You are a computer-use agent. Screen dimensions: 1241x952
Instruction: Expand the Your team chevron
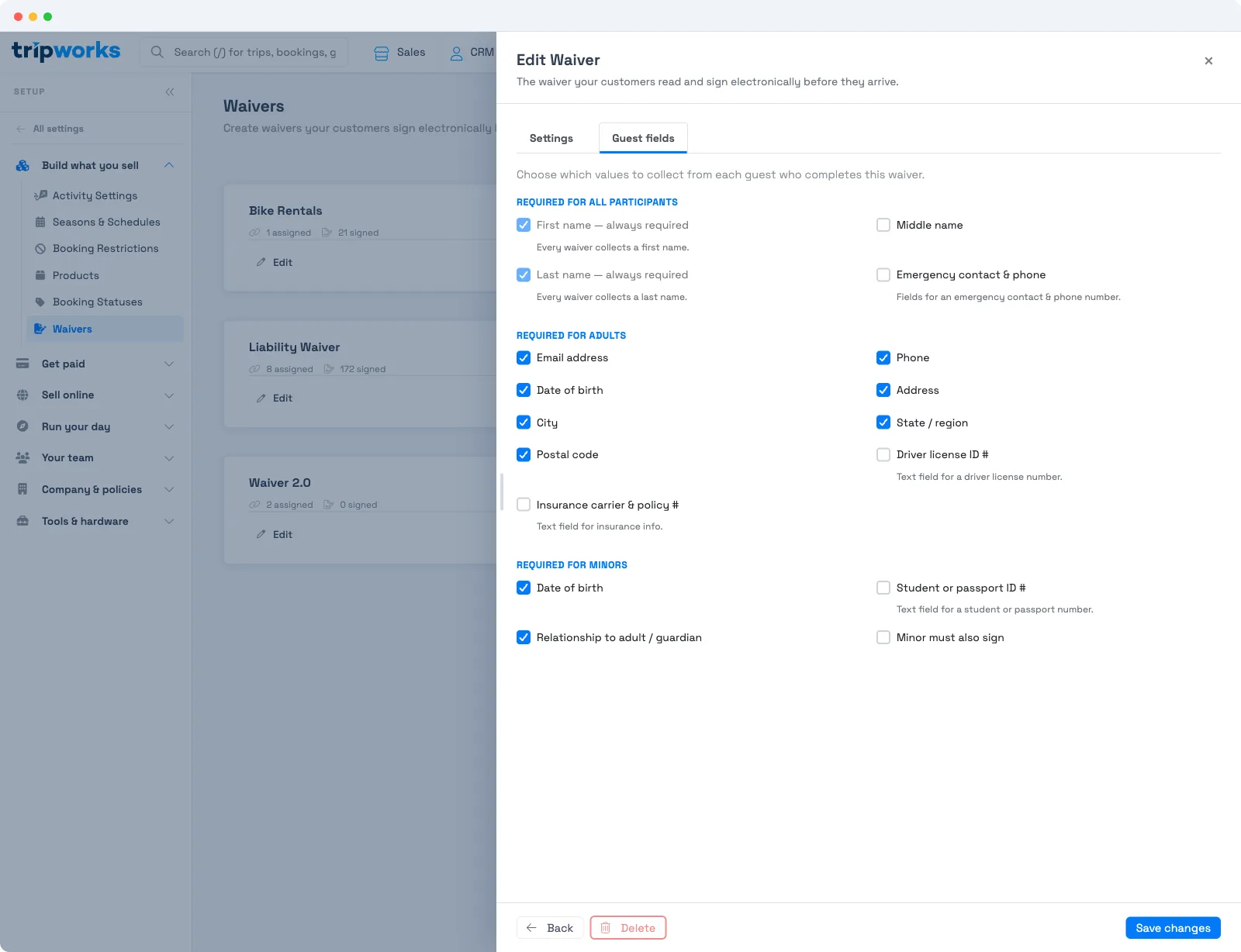coord(169,458)
